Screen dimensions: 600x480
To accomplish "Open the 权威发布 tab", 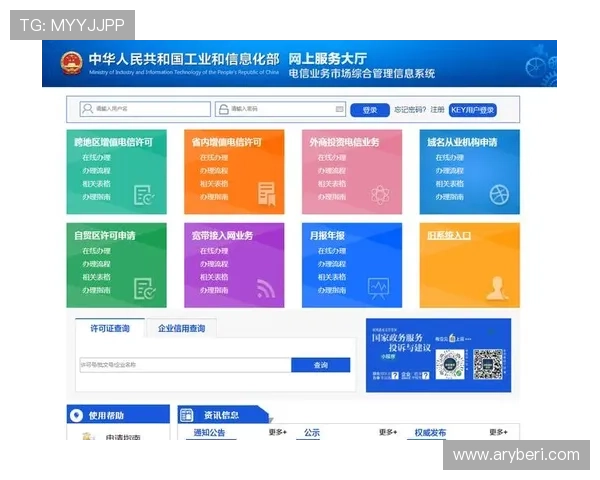I will [430, 433].
